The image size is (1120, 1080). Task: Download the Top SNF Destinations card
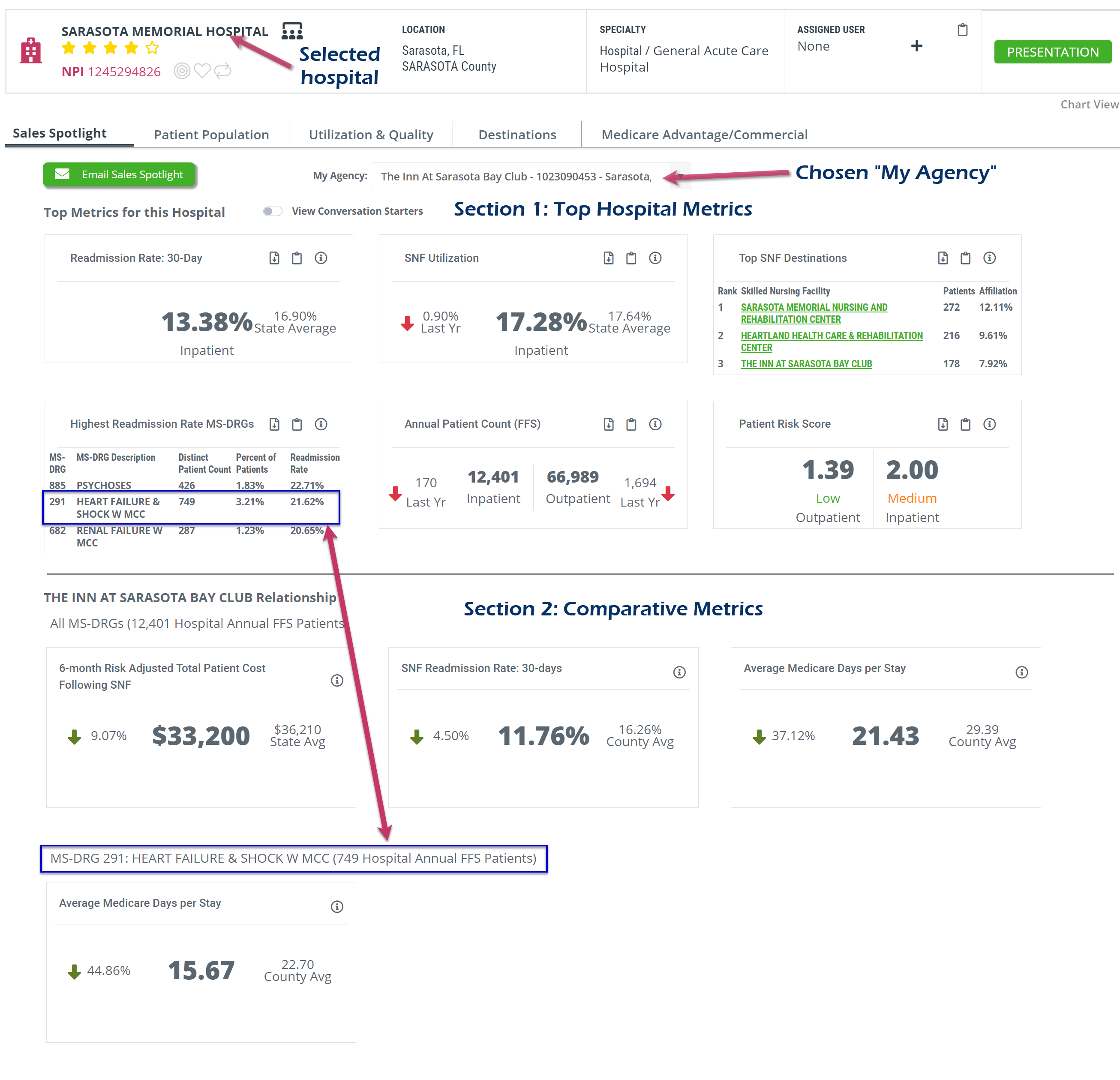pos(943,258)
